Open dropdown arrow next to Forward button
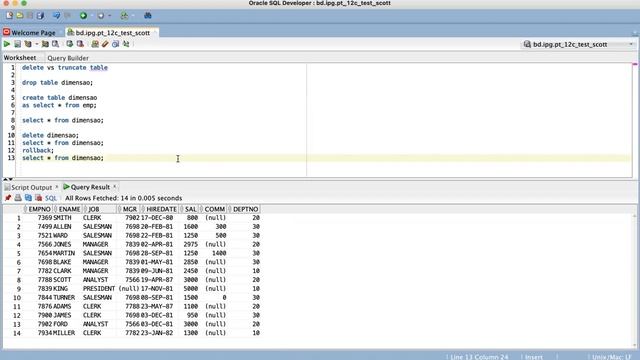640x360 pixels. tap(109, 16)
